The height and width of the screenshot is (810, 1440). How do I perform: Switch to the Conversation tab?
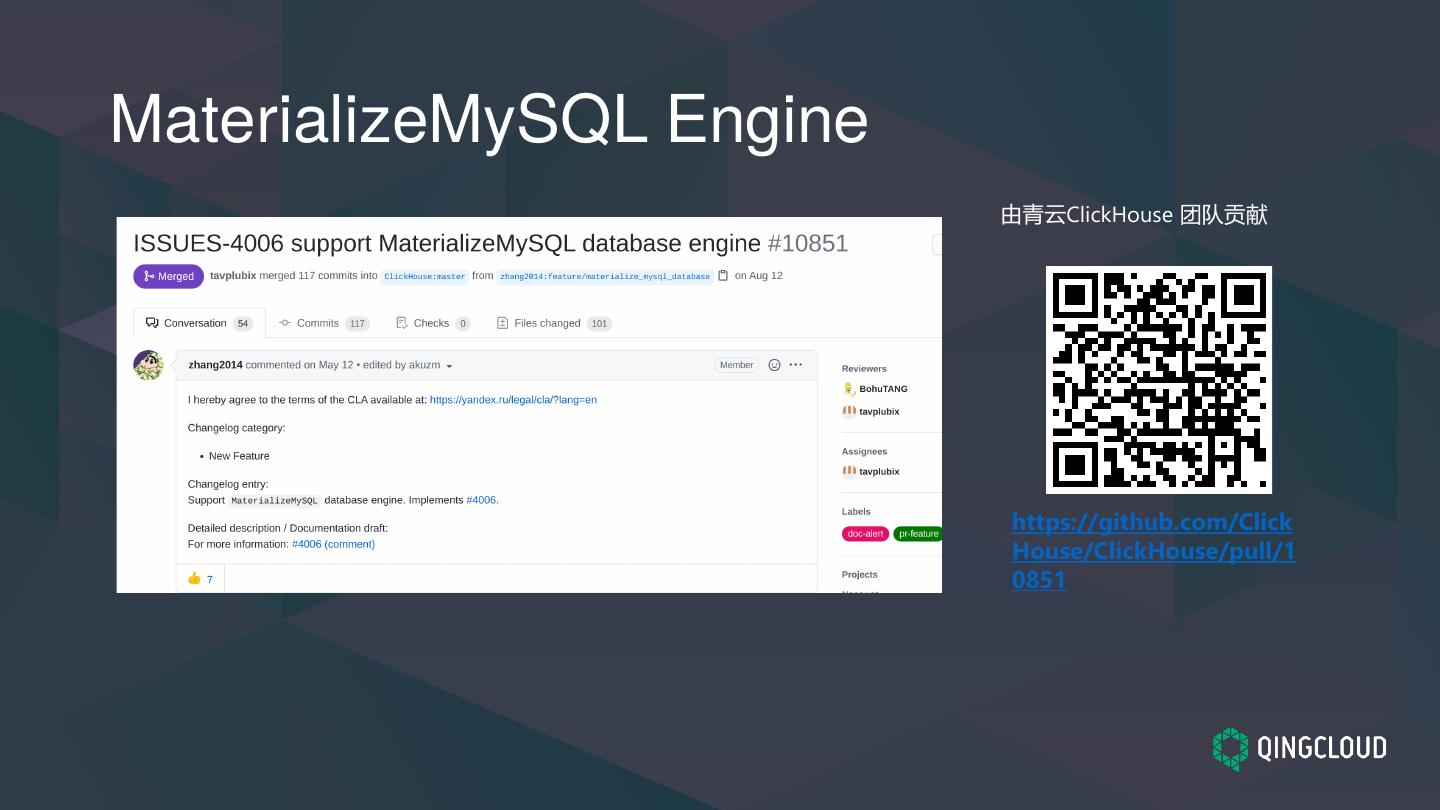pyautogui.click(x=199, y=323)
